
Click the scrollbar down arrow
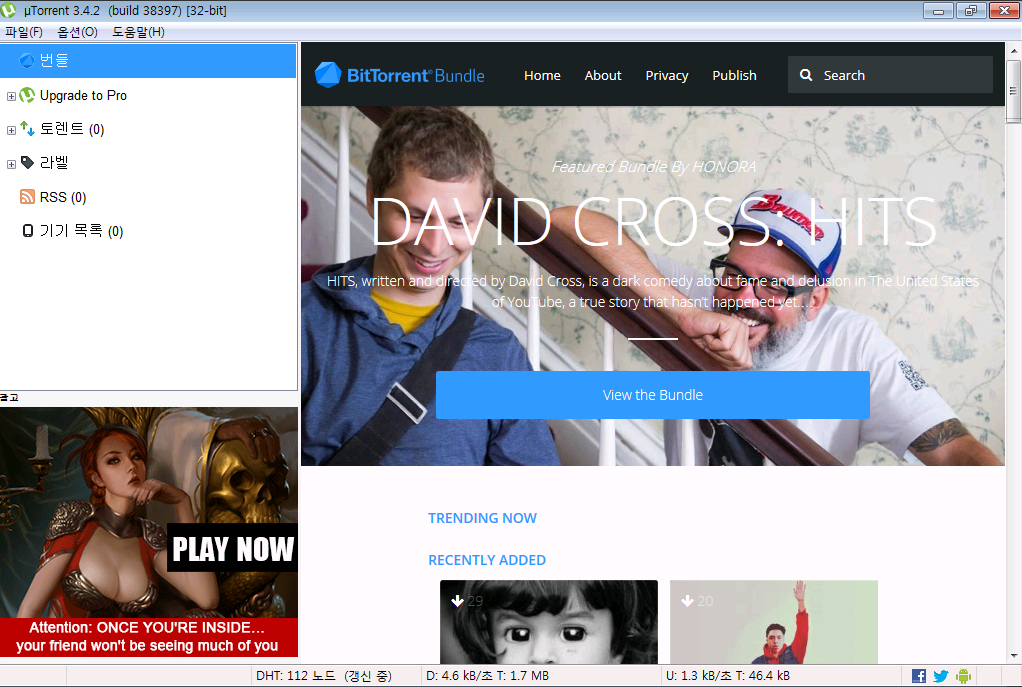click(x=1014, y=656)
